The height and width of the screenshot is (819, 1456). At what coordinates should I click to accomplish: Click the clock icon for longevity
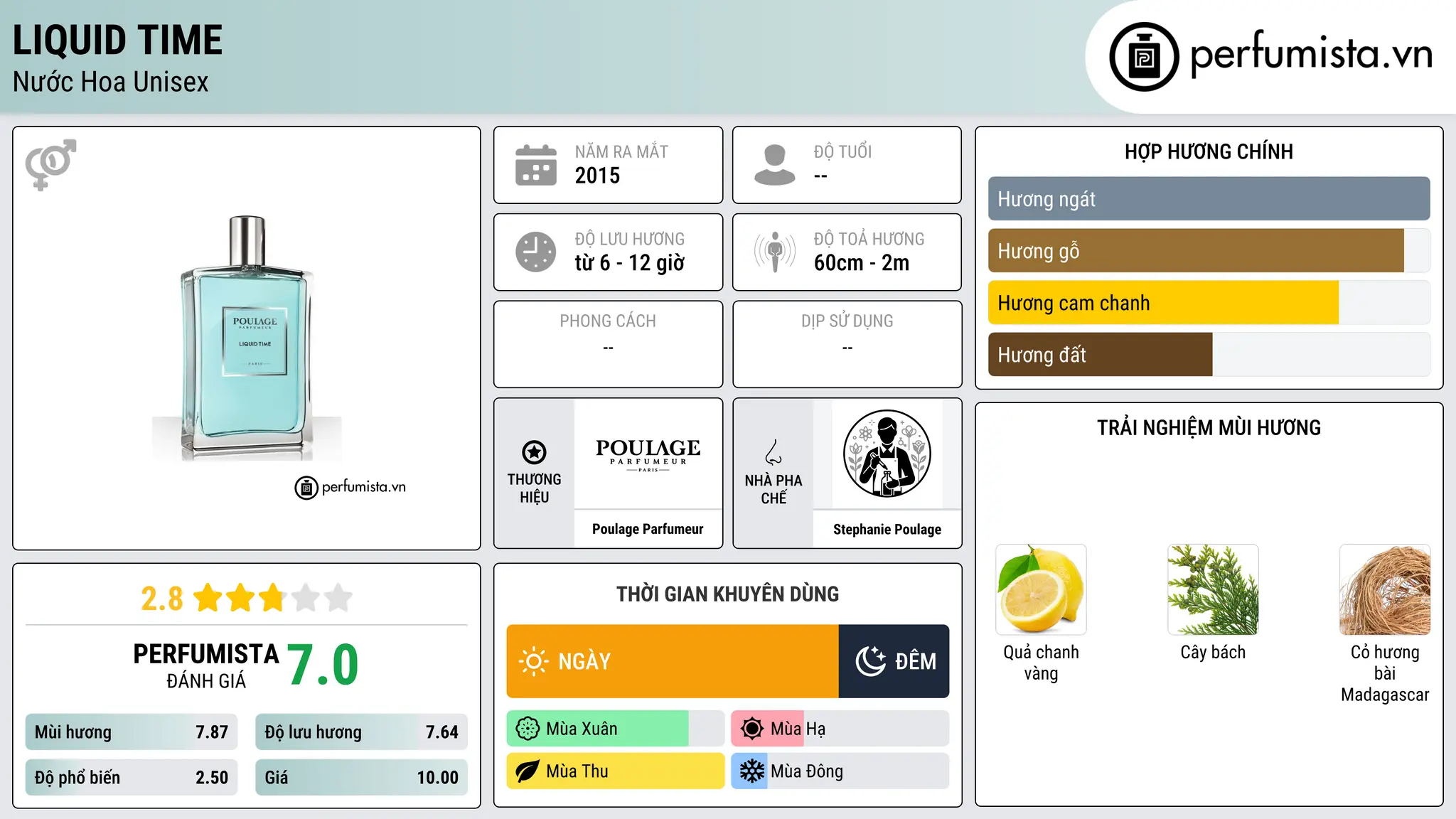coord(536,252)
